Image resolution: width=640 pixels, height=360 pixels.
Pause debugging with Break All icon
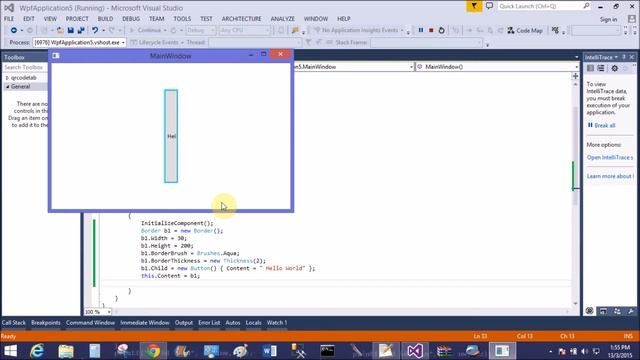tap(421, 30)
